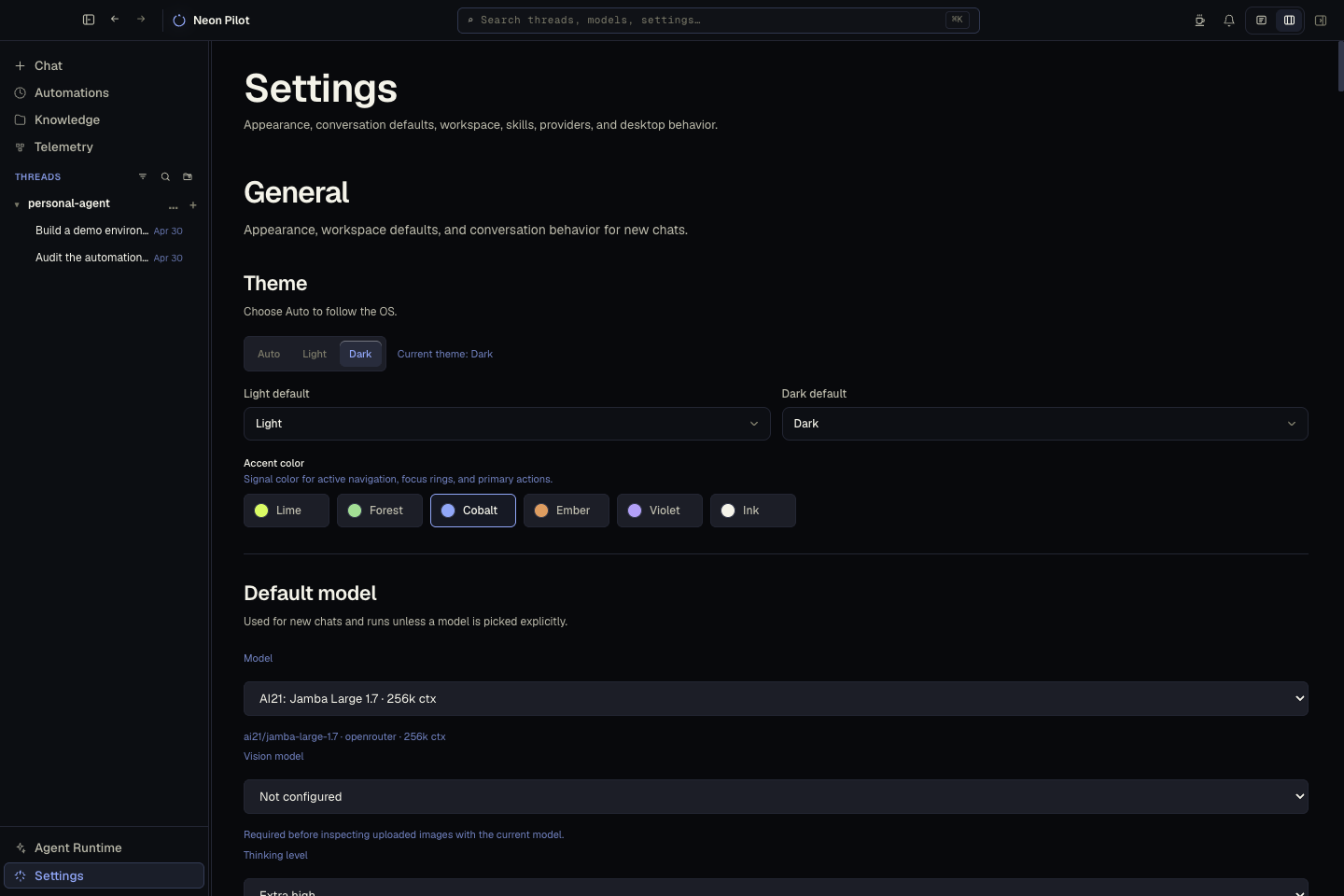The width and height of the screenshot is (1344, 896).
Task: Filter threads using the filter icon
Action: (143, 176)
